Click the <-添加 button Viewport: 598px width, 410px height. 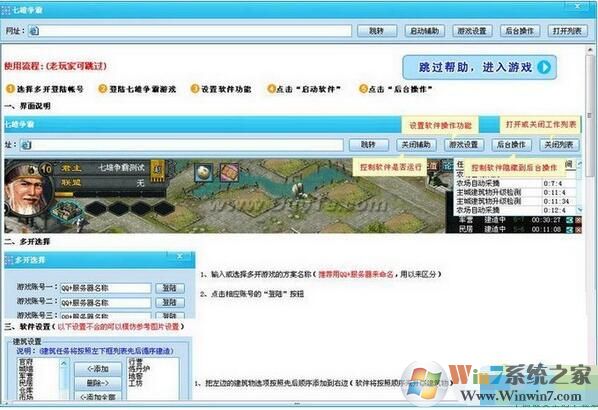click(98, 369)
